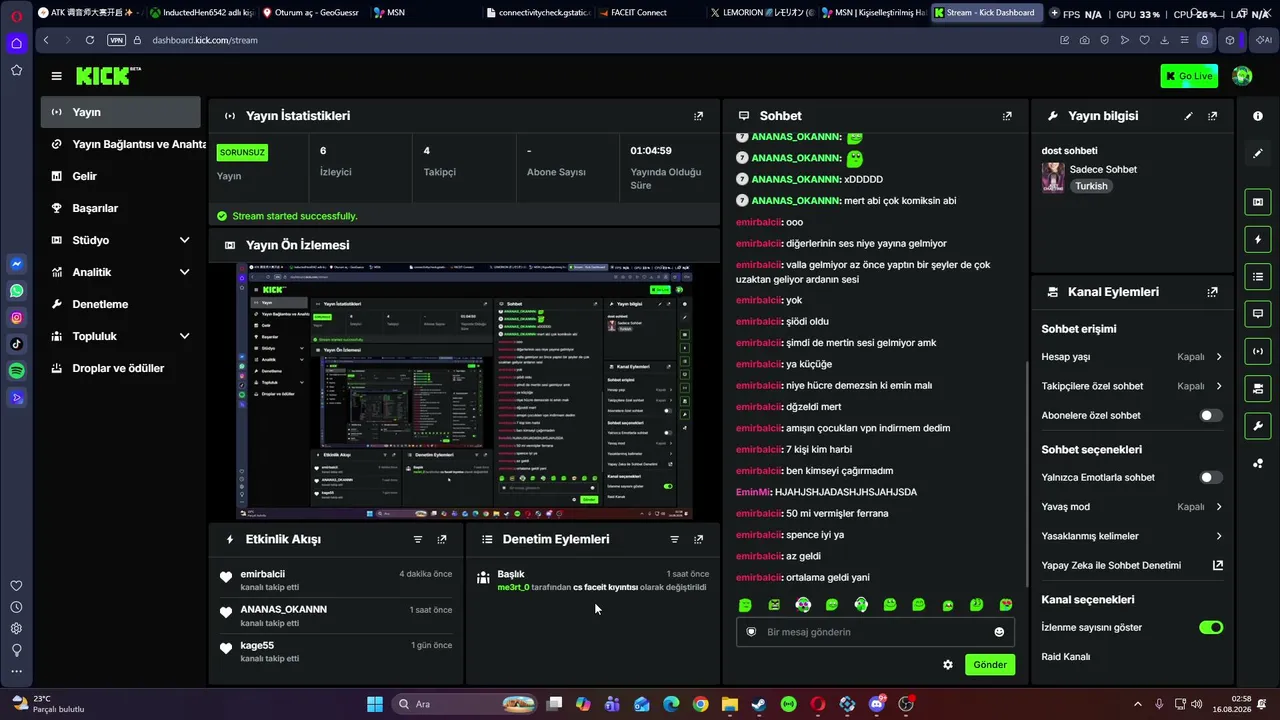Click the Kick logo
The width and height of the screenshot is (1280, 720).
pyautogui.click(x=108, y=76)
